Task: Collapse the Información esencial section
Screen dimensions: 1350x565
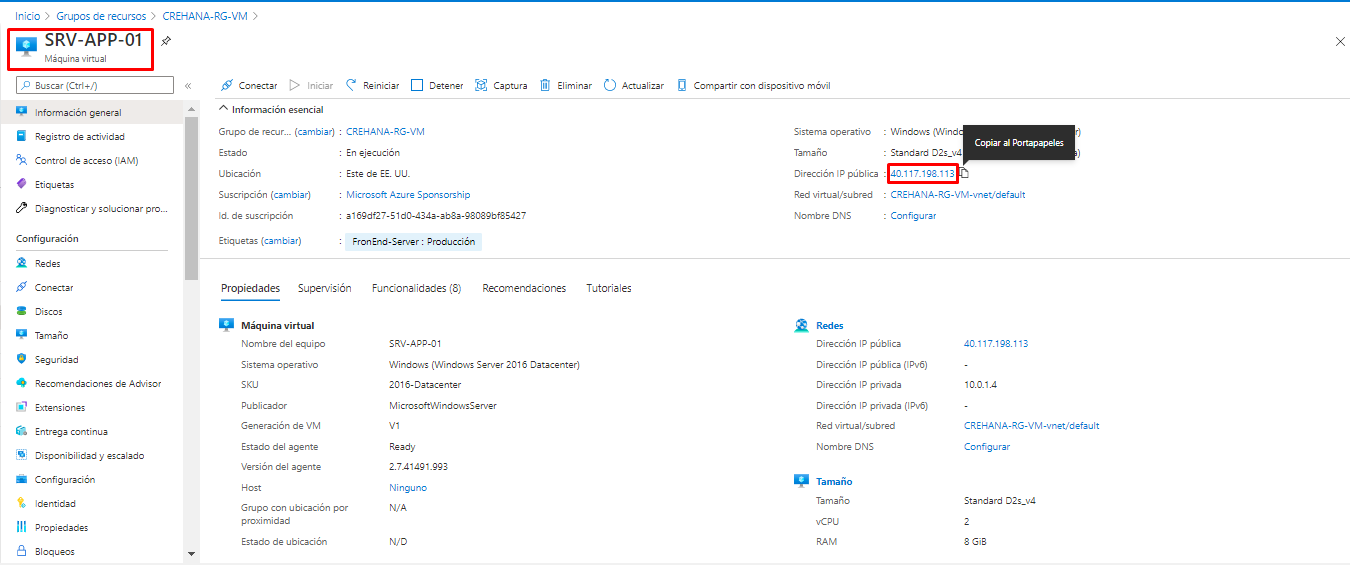Action: coord(224,109)
